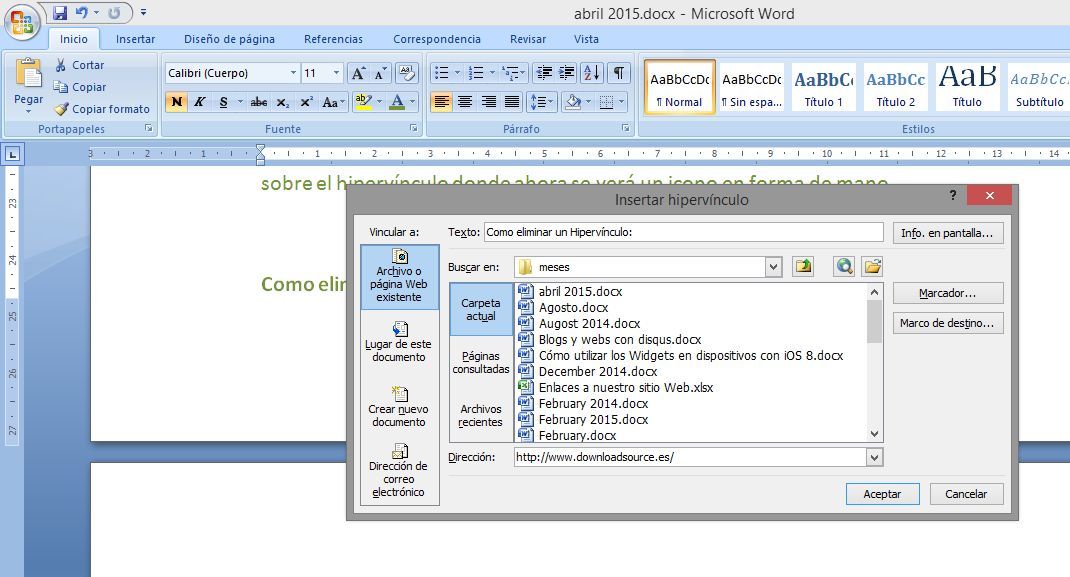Toggle bold (N) formatting
Screen dimensions: 1070x577
[x=176, y=102]
